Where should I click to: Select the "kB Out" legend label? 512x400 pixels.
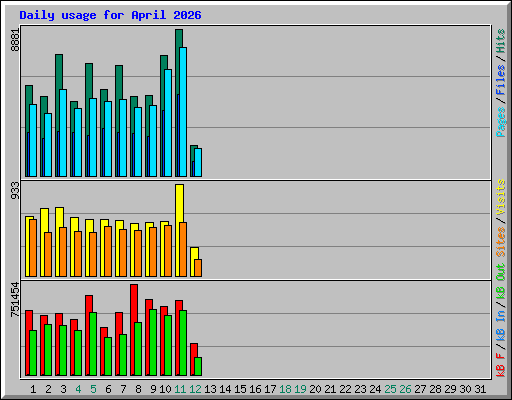[x=501, y=281]
